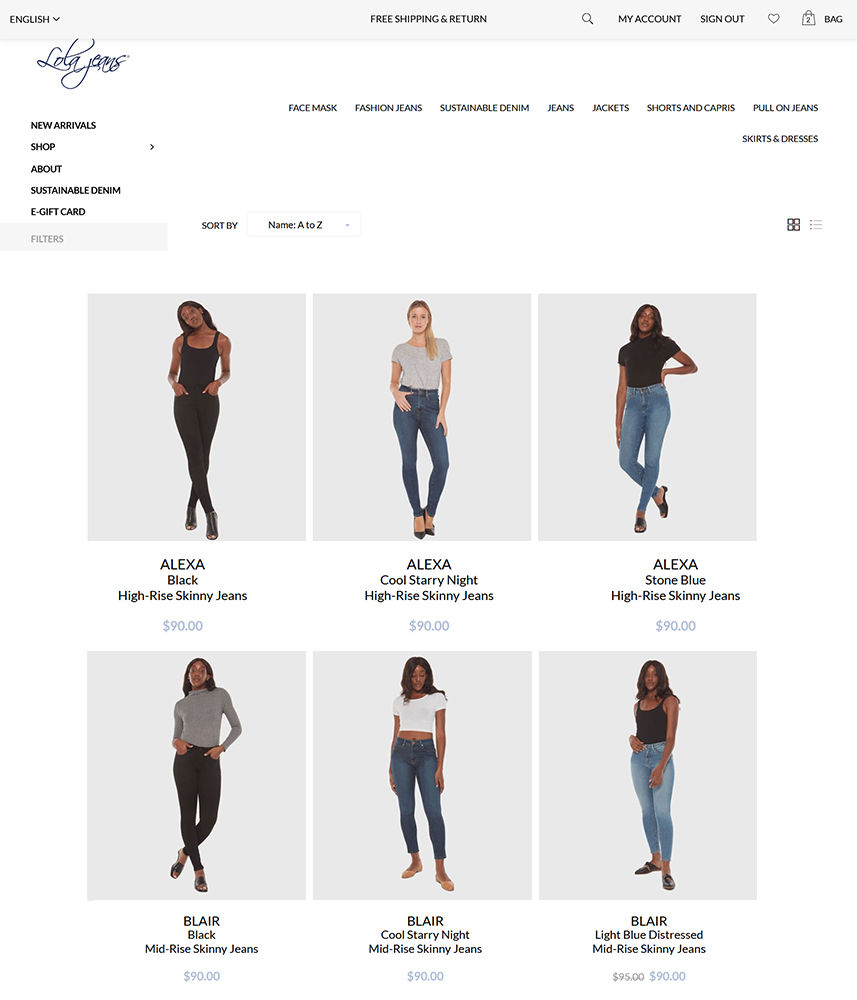Open the search magnifier icon
Screen dimensions: 857x1000
587,19
